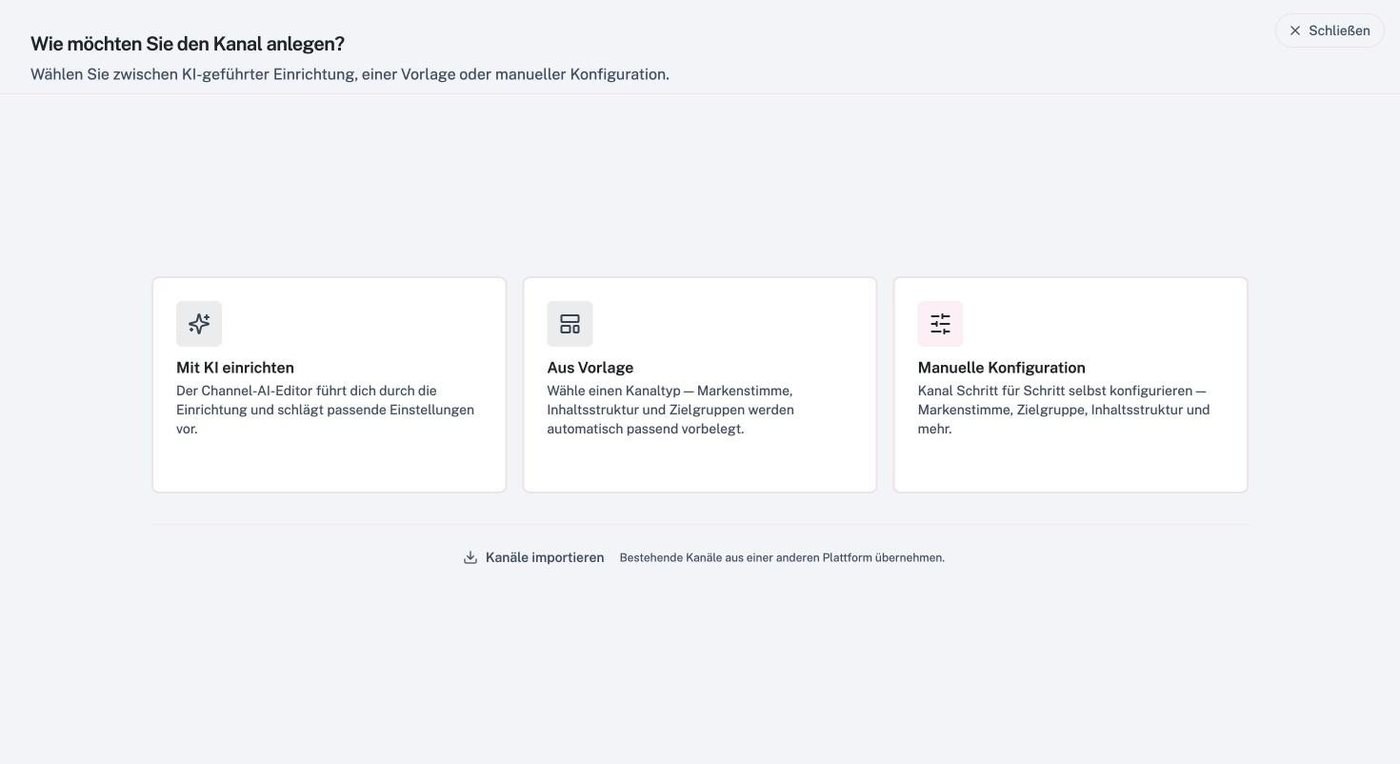Click subtitle 'Wählen Sie zwischen KI-geführter Einrichtung…'
Image resolution: width=1400 pixels, height=764 pixels.
pos(350,74)
